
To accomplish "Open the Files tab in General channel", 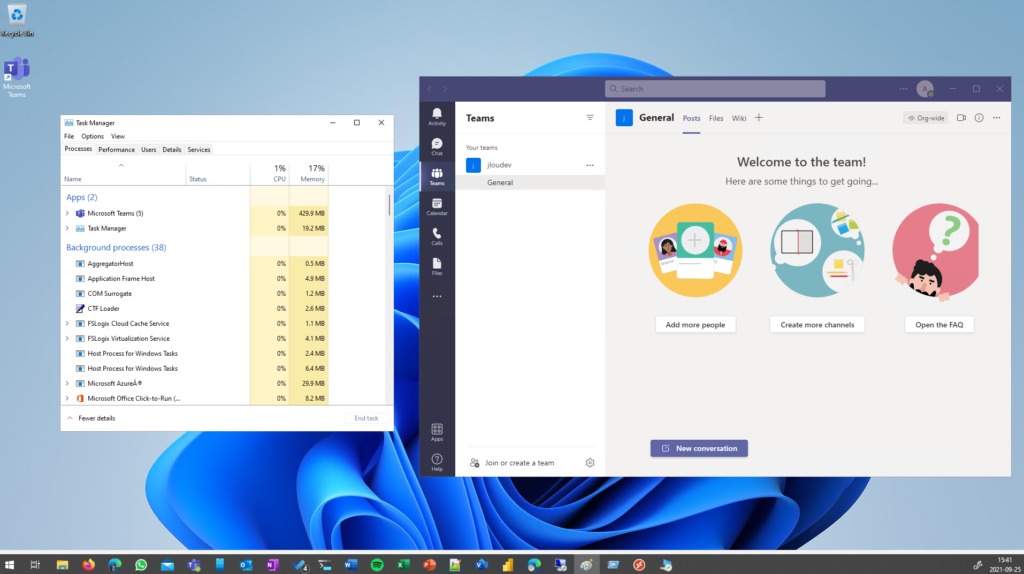I will pos(716,118).
